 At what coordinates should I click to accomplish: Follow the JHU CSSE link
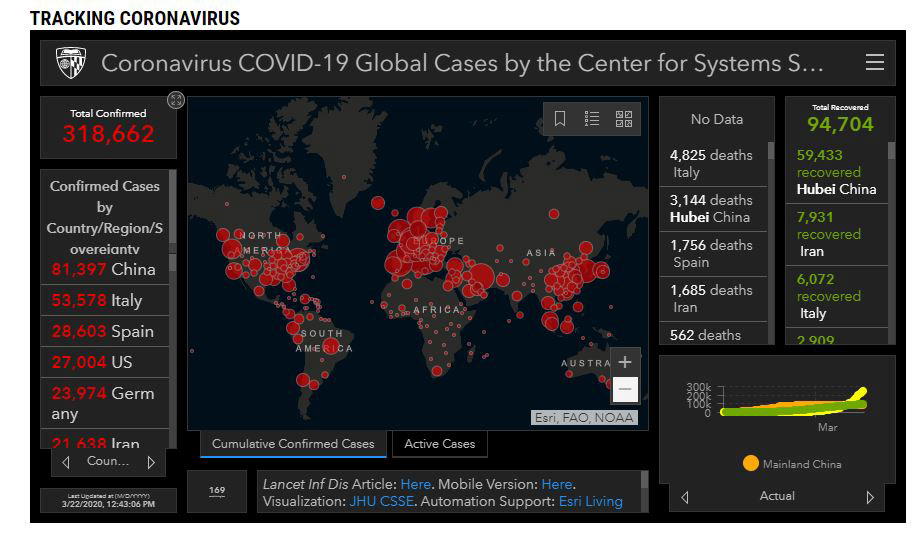(x=382, y=501)
